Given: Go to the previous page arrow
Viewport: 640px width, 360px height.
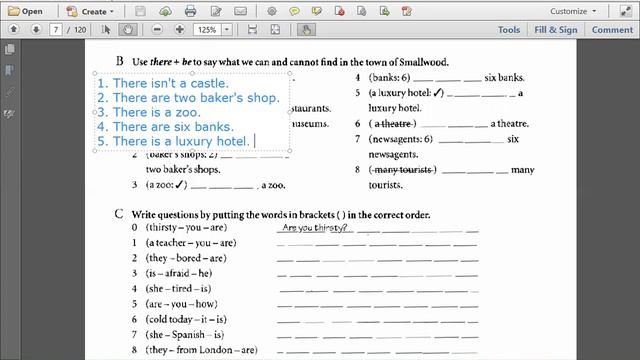Looking at the screenshot, I should [x=13, y=29].
